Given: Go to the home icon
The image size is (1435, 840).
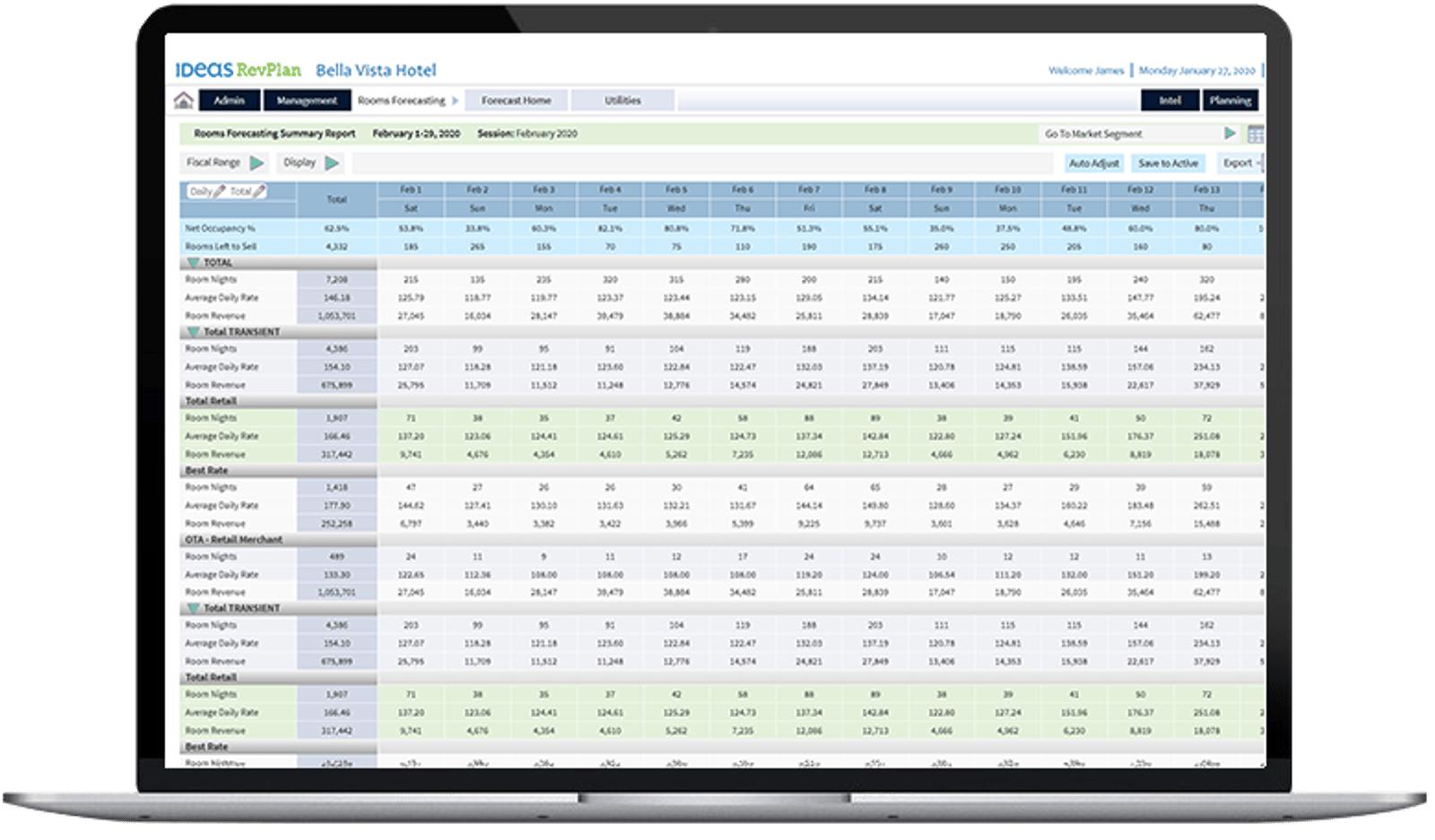Looking at the screenshot, I should click(184, 100).
